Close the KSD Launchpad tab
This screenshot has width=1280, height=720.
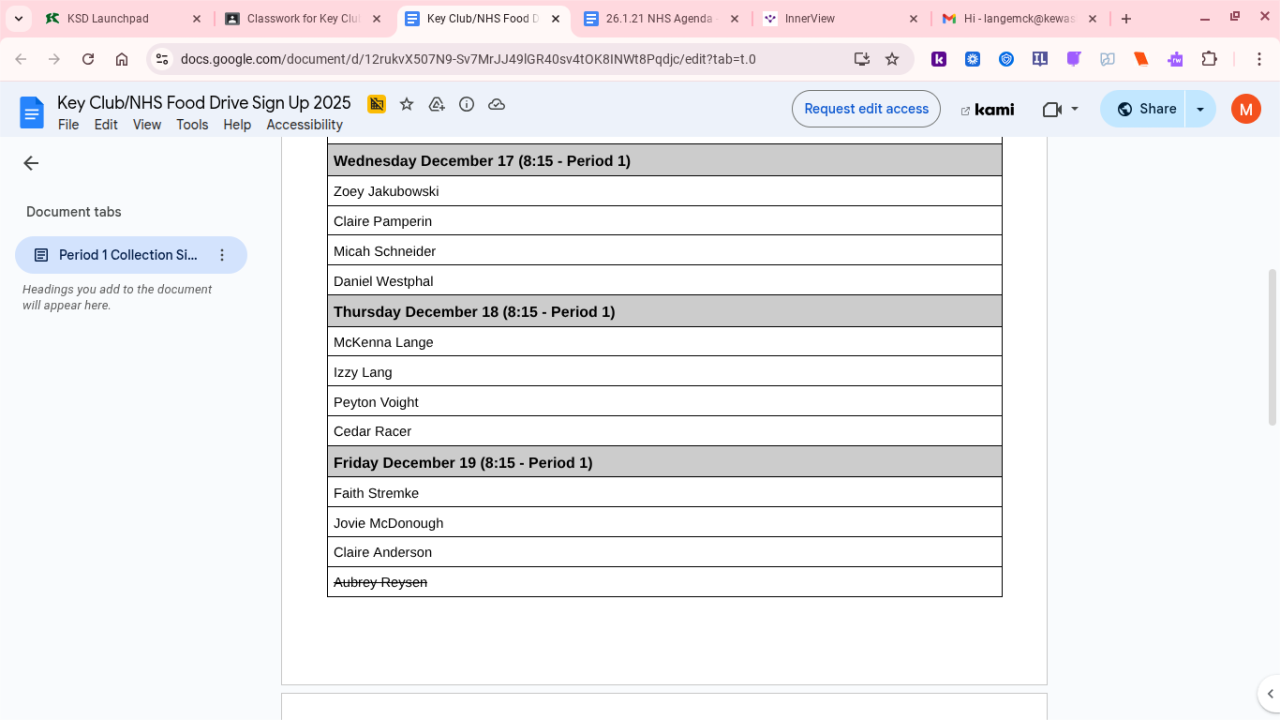point(196,19)
